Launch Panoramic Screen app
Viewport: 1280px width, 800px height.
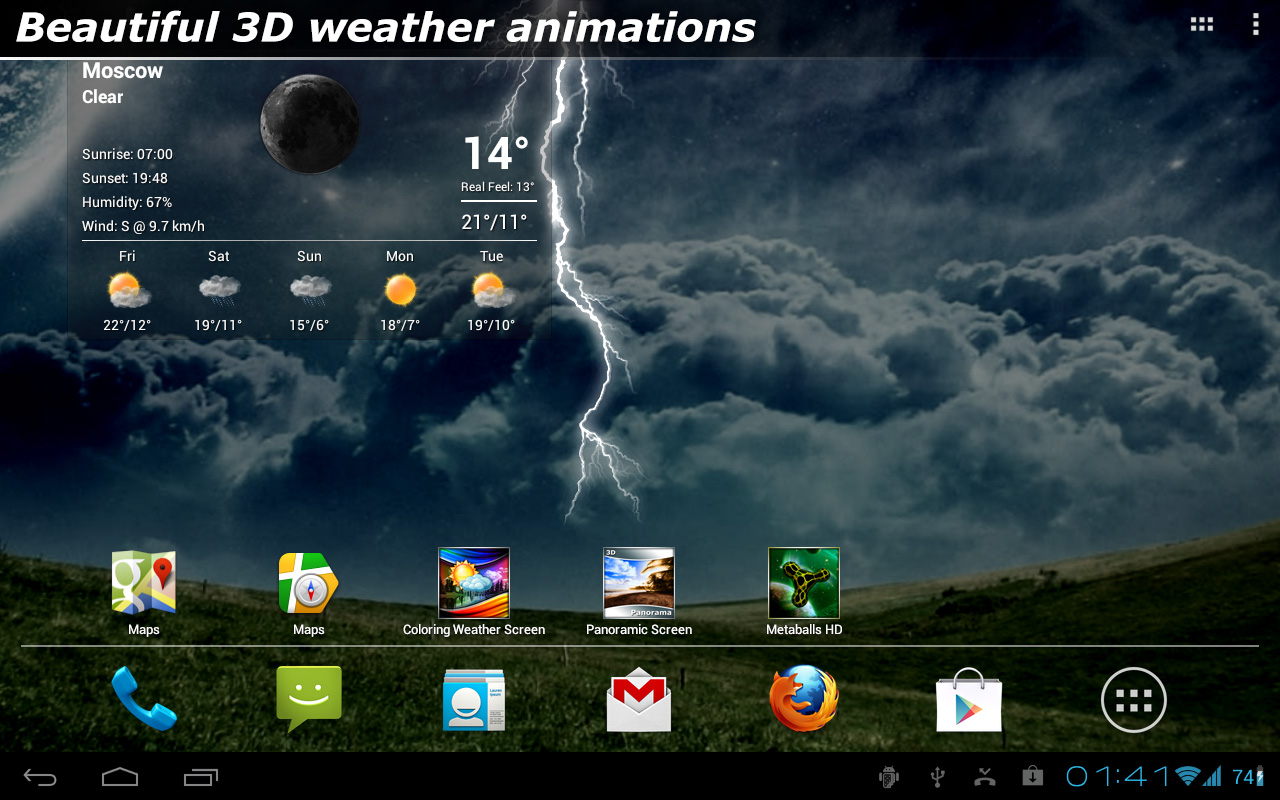(639, 583)
